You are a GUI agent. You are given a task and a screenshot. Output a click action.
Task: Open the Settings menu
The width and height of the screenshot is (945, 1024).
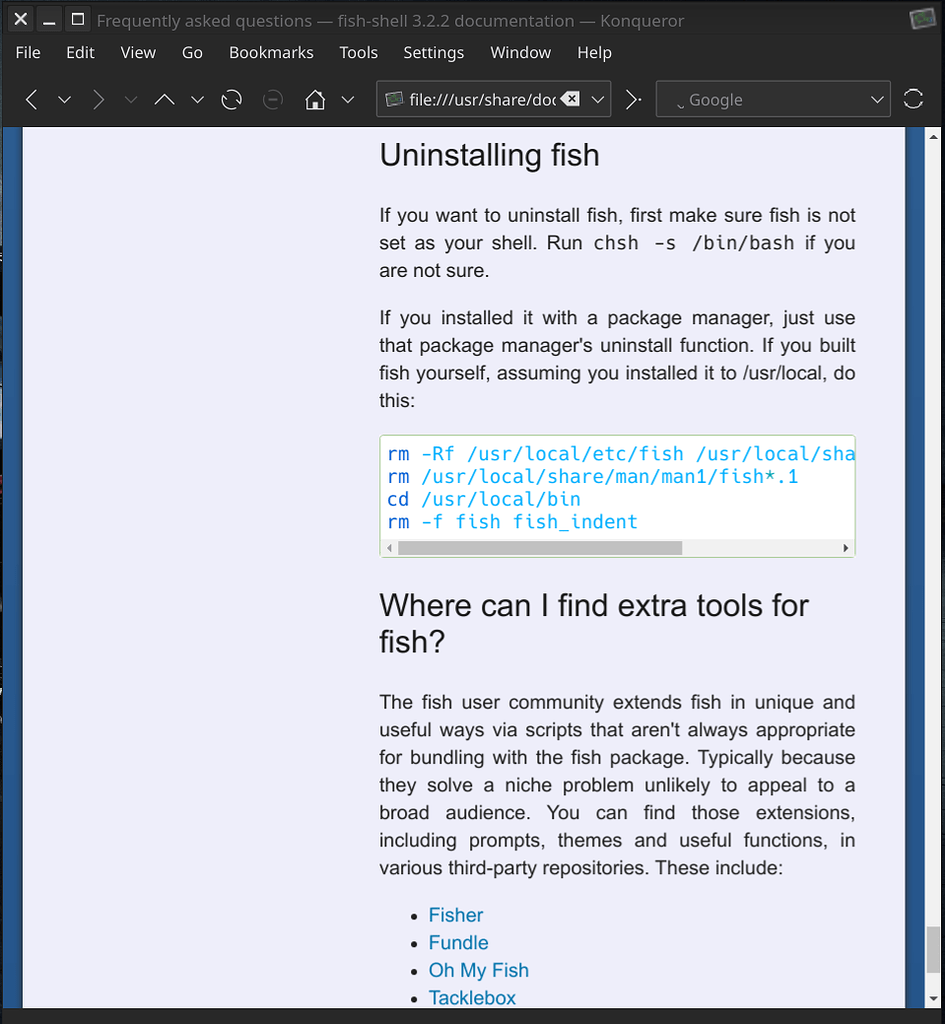pos(433,53)
